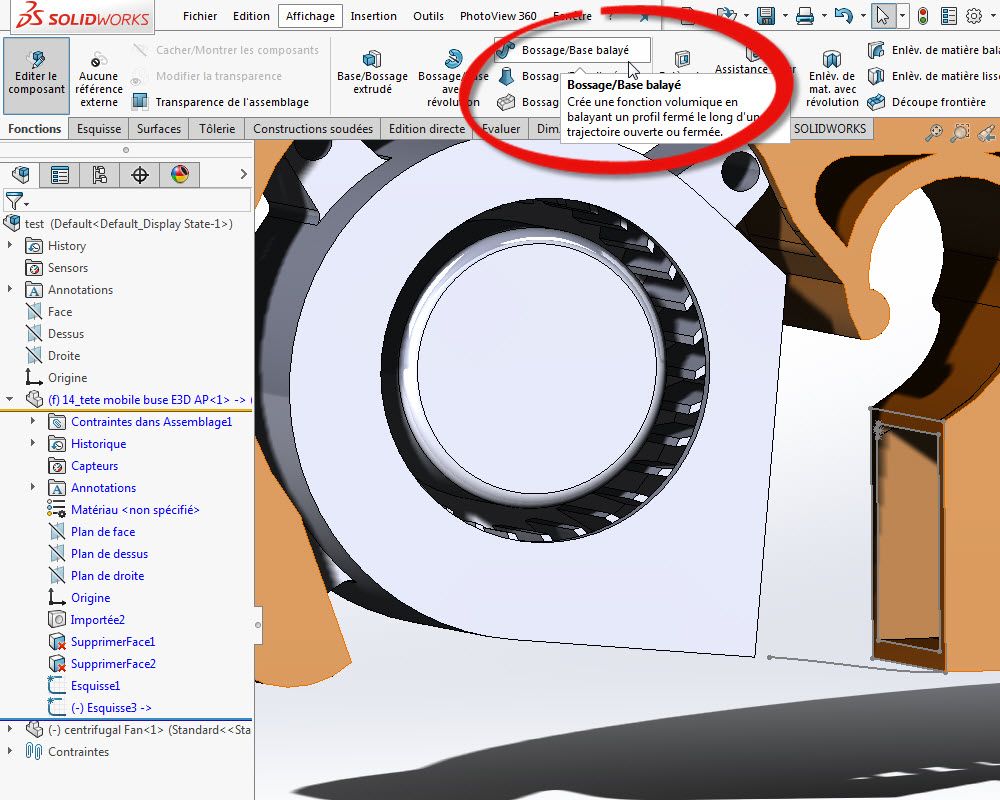
Task: Open the ConfigurationManager tab icon
Action: 99,174
